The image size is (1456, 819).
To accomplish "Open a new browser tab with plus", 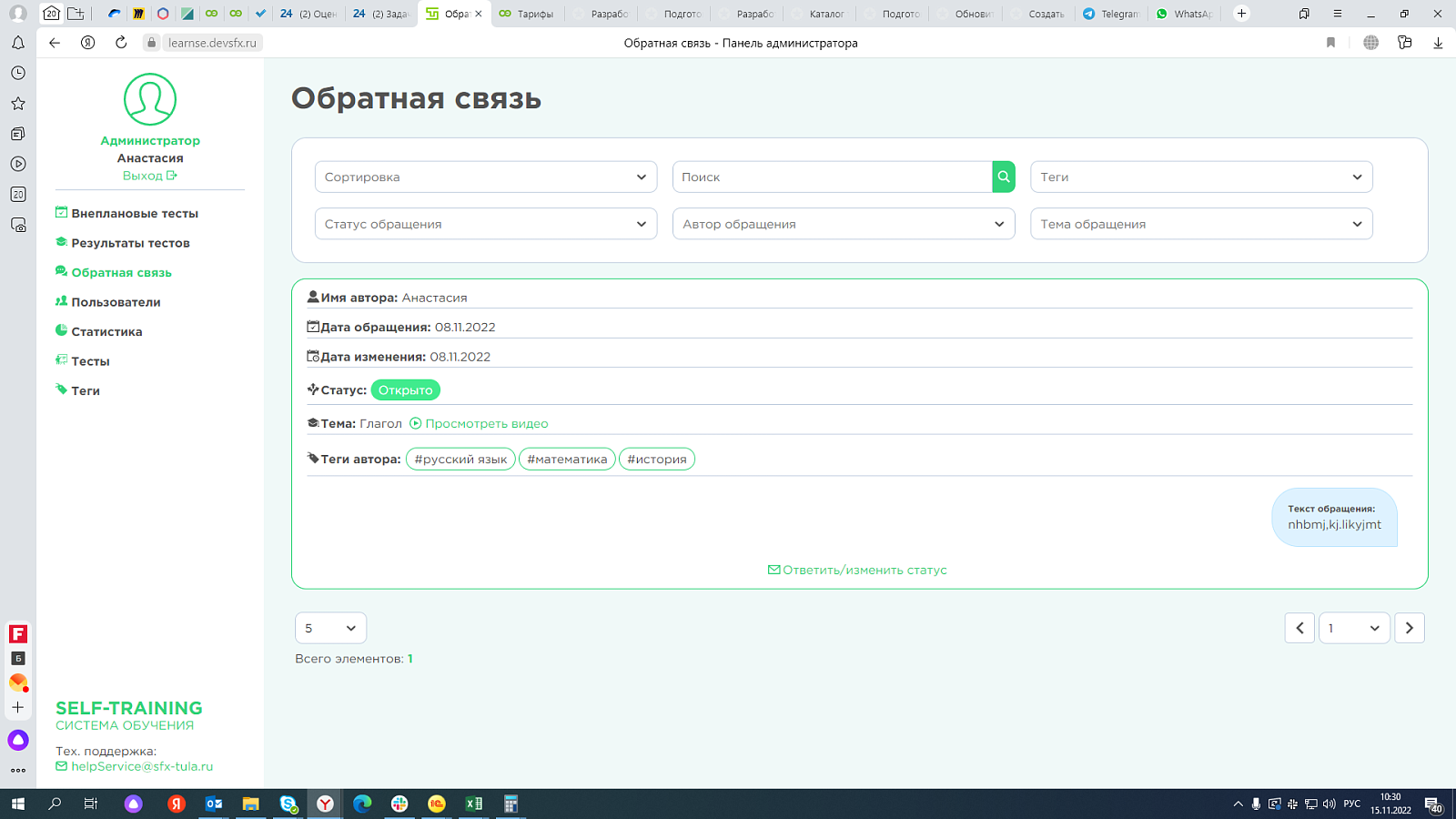I will tap(1241, 14).
